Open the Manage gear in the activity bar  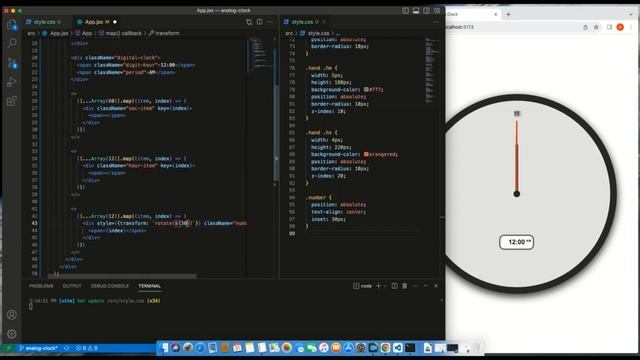click(x=12, y=334)
